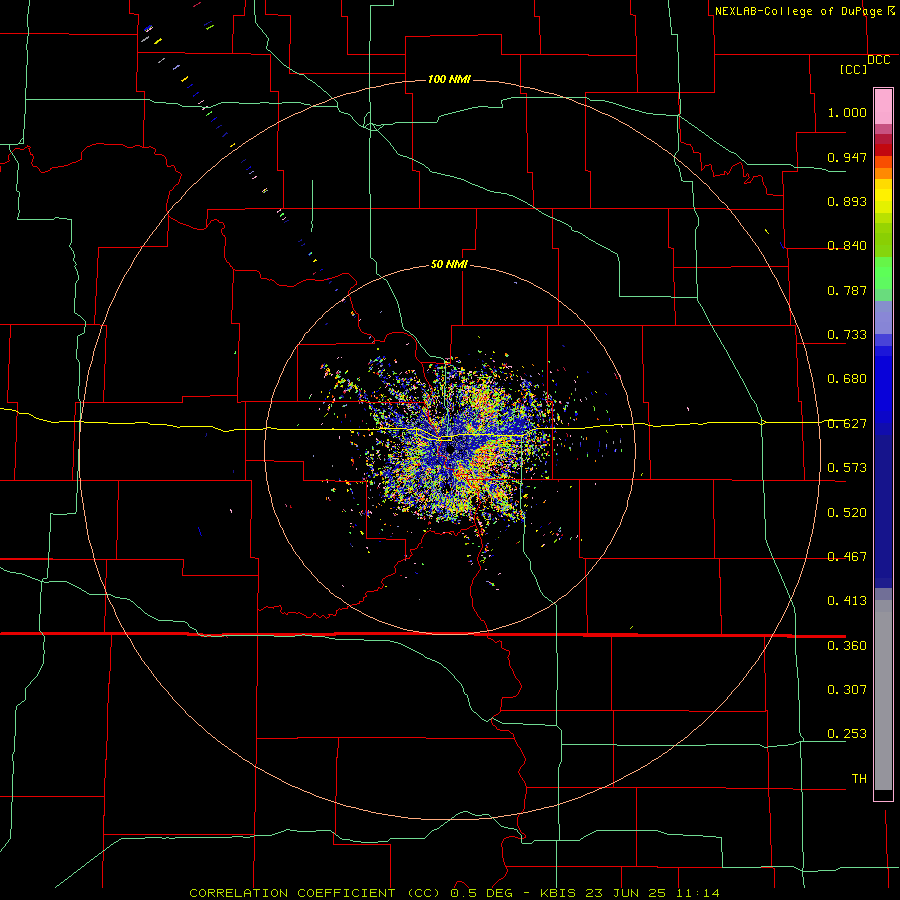900x900 pixels.
Task: Click the 100 NMI range ring label
Action: [x=449, y=79]
